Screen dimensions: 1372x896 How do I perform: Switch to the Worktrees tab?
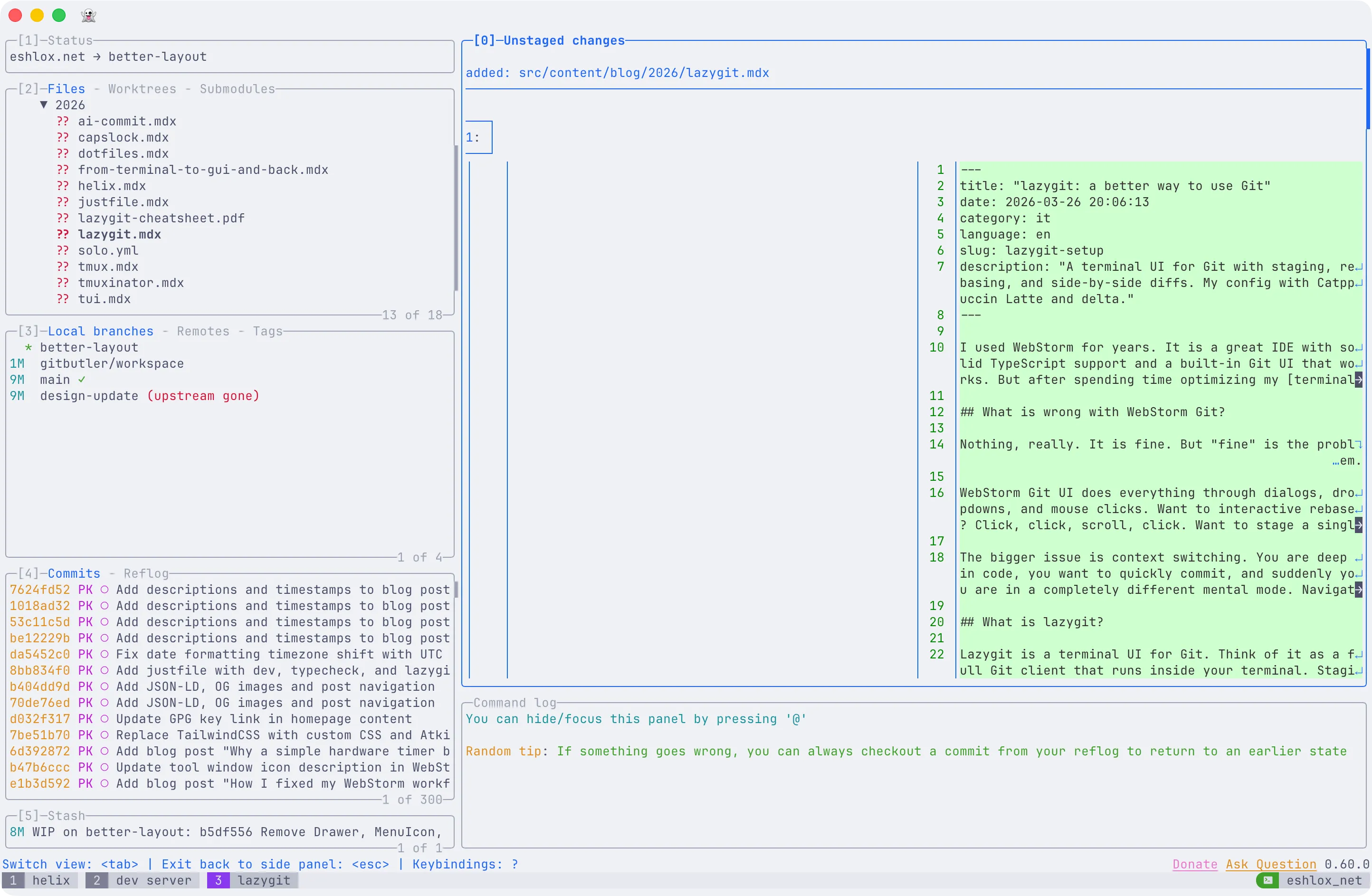tap(142, 89)
